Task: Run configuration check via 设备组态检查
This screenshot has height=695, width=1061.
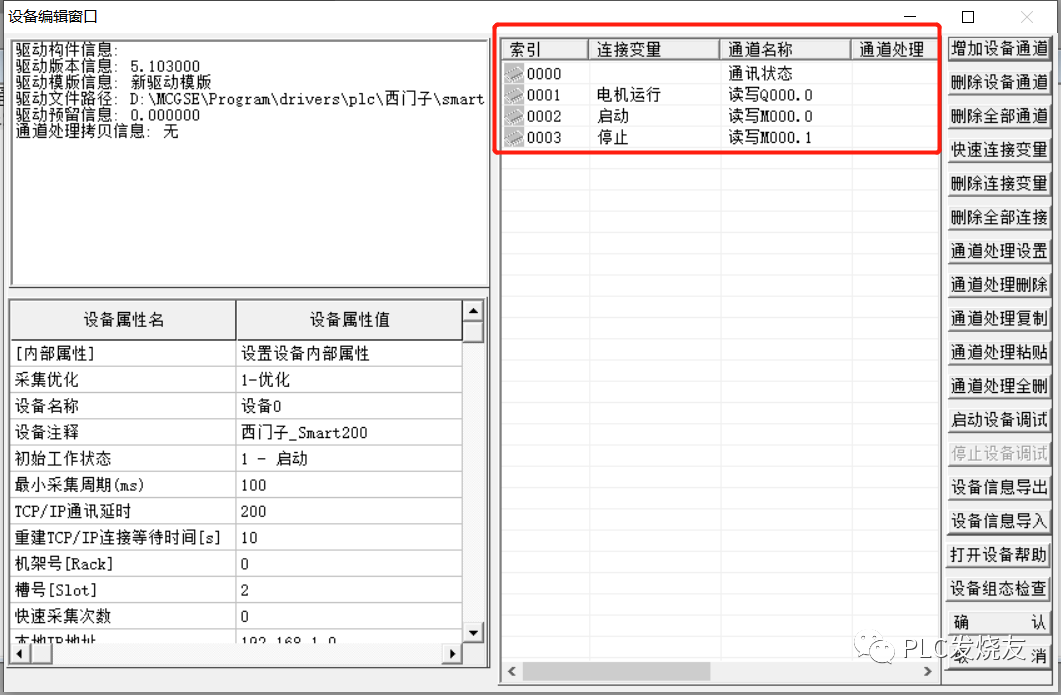Action: click(x=999, y=589)
